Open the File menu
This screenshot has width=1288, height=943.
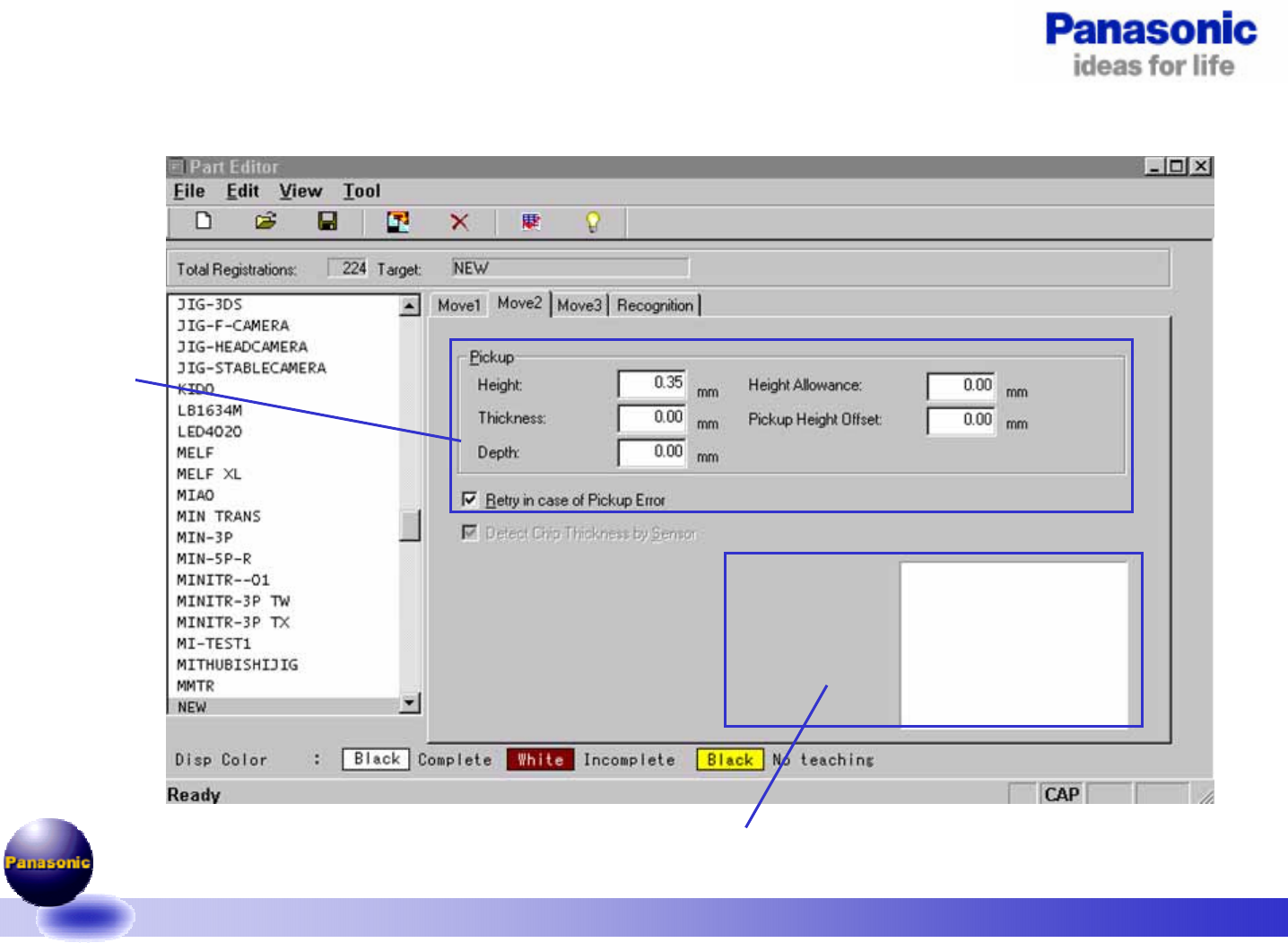click(x=188, y=191)
